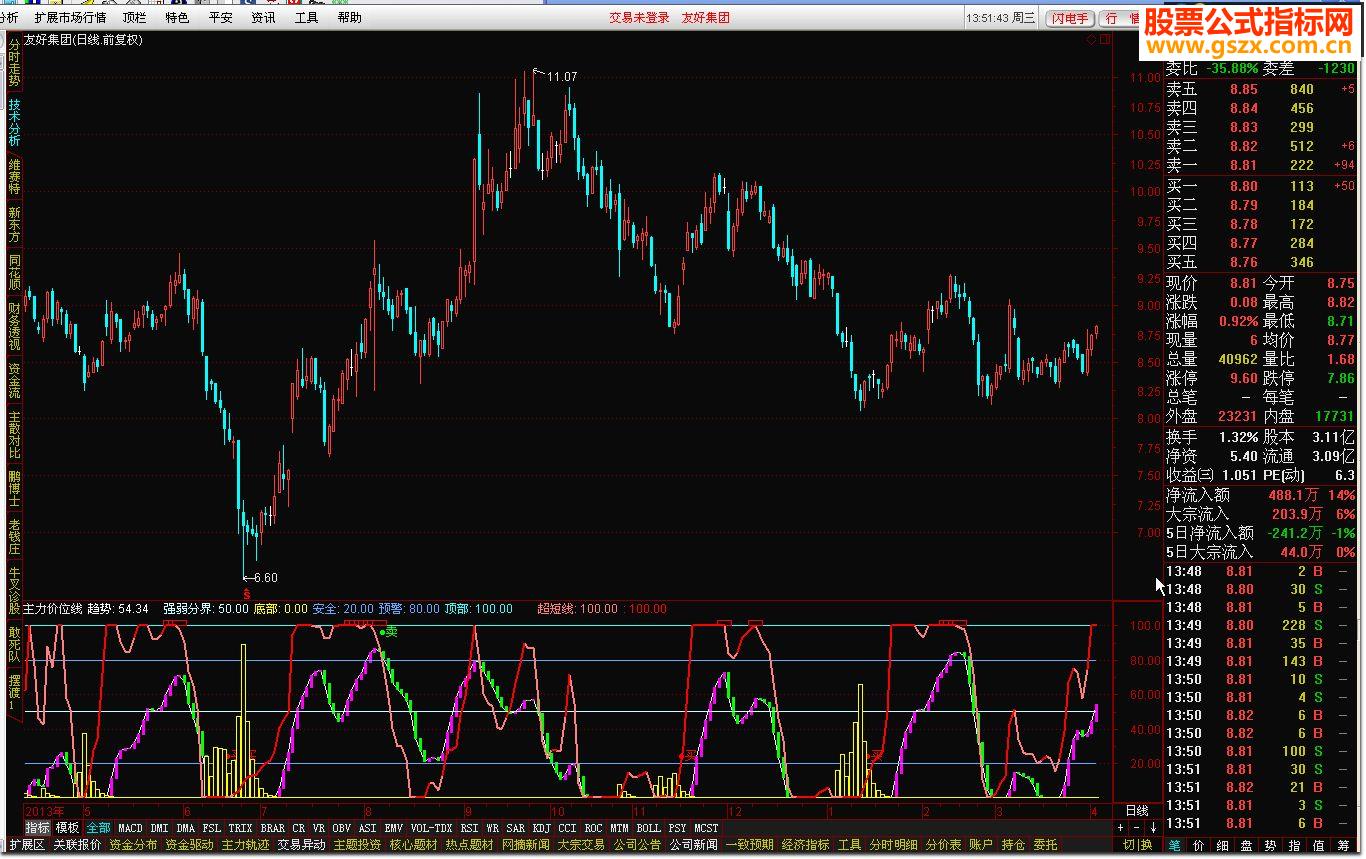This screenshot has width=1366, height=859.
Task: Switch to the 模板 tab
Action: pos(67,828)
